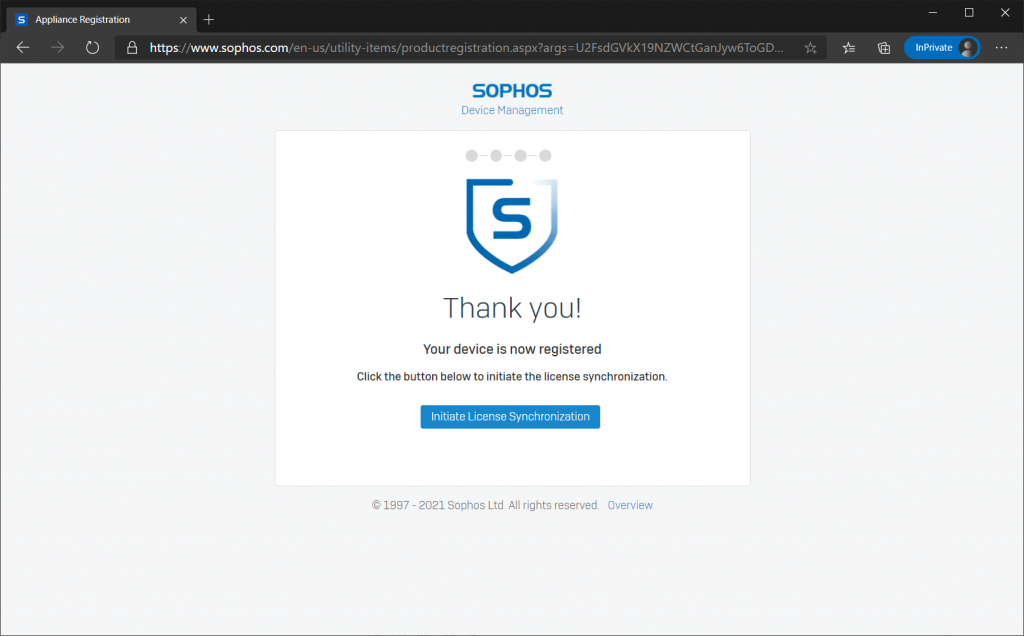Click the browser forward arrow
This screenshot has height=636, width=1024.
(57, 48)
